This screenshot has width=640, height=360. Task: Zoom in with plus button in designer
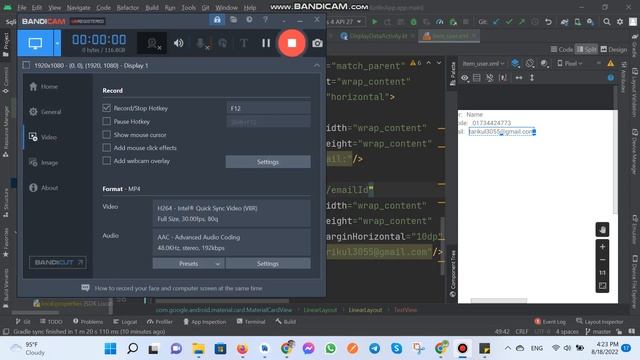602,247
